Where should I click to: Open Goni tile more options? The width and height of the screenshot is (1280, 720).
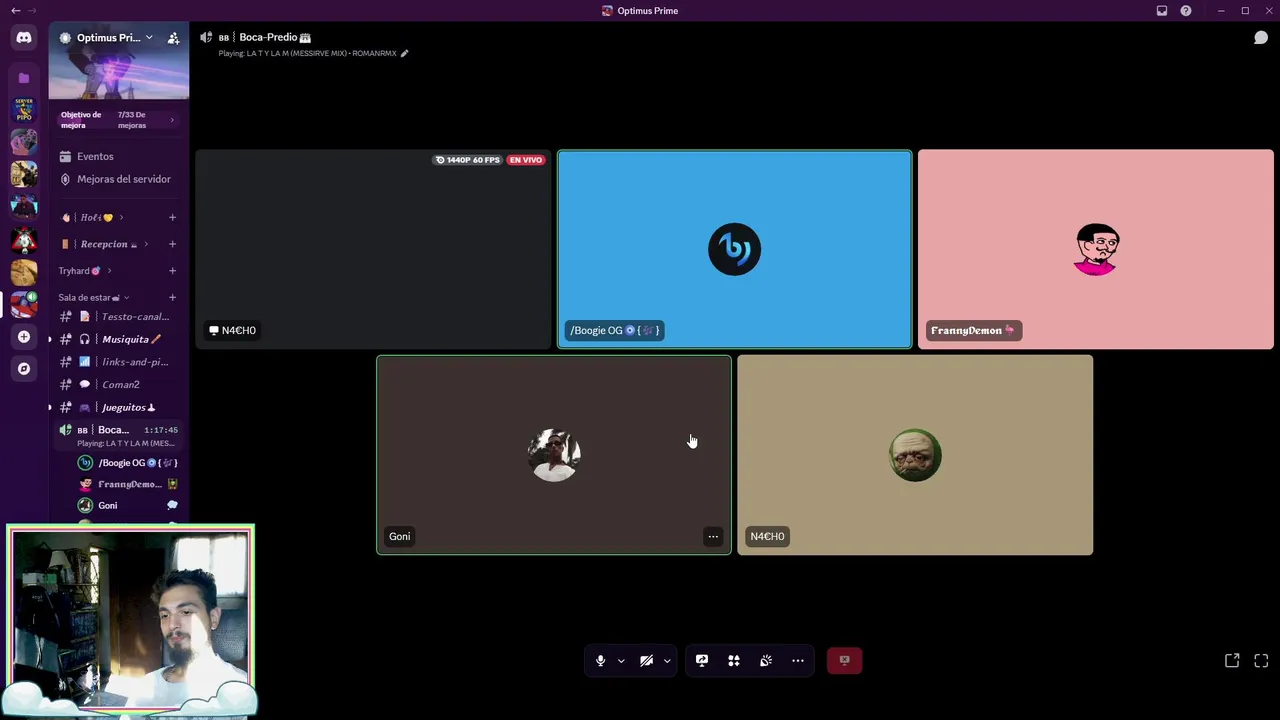click(713, 537)
